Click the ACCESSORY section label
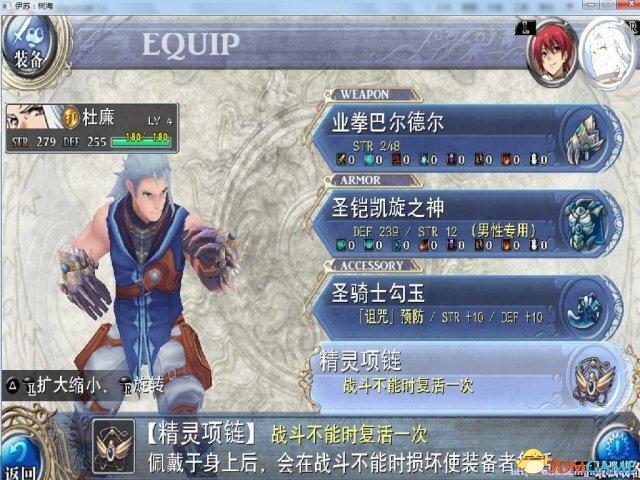640x480 pixels. pyautogui.click(x=372, y=266)
